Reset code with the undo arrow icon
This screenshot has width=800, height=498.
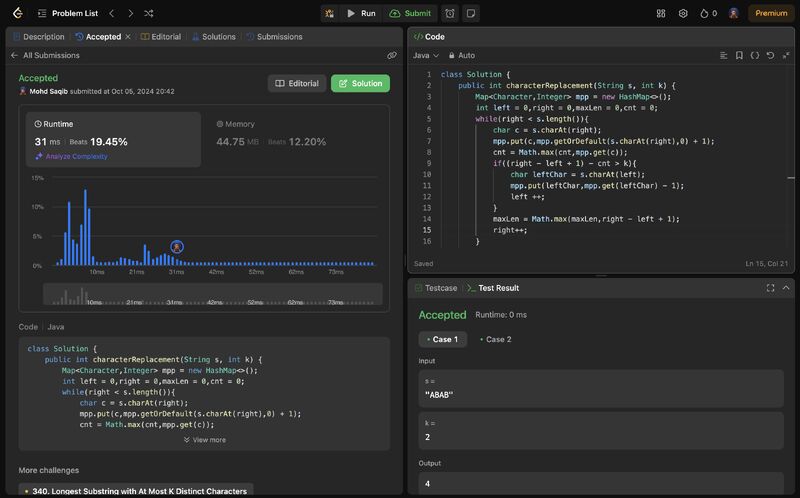pos(770,55)
